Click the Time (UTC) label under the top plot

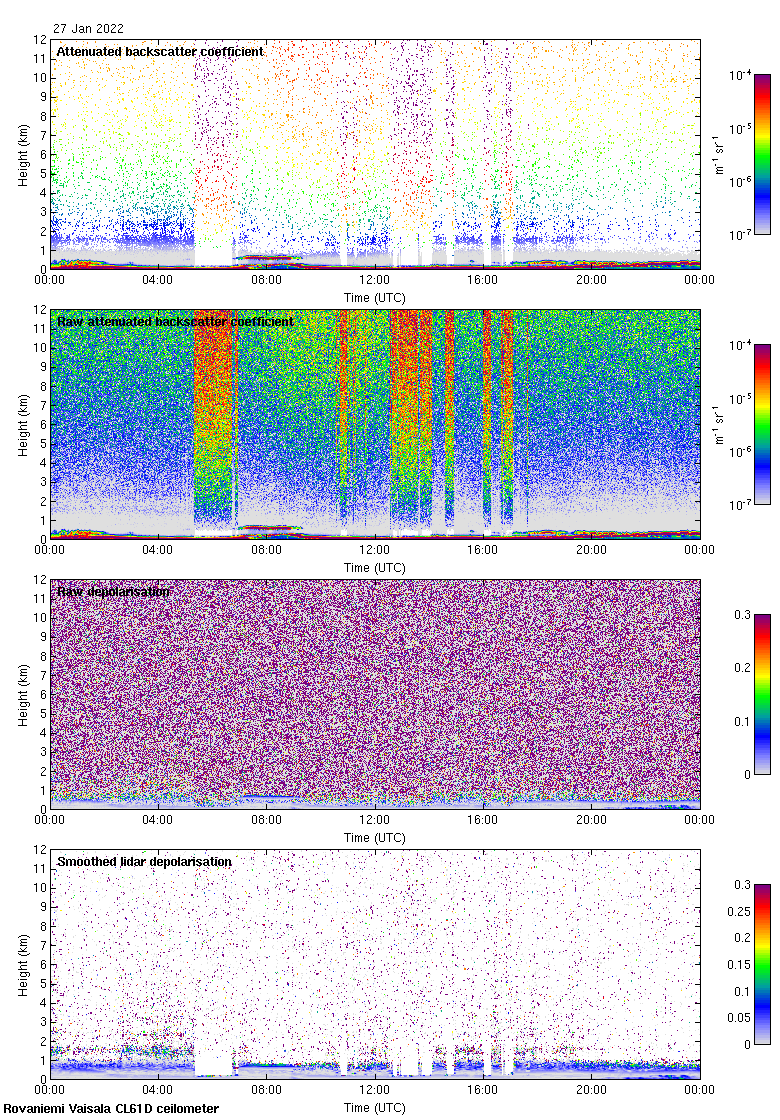[375, 298]
